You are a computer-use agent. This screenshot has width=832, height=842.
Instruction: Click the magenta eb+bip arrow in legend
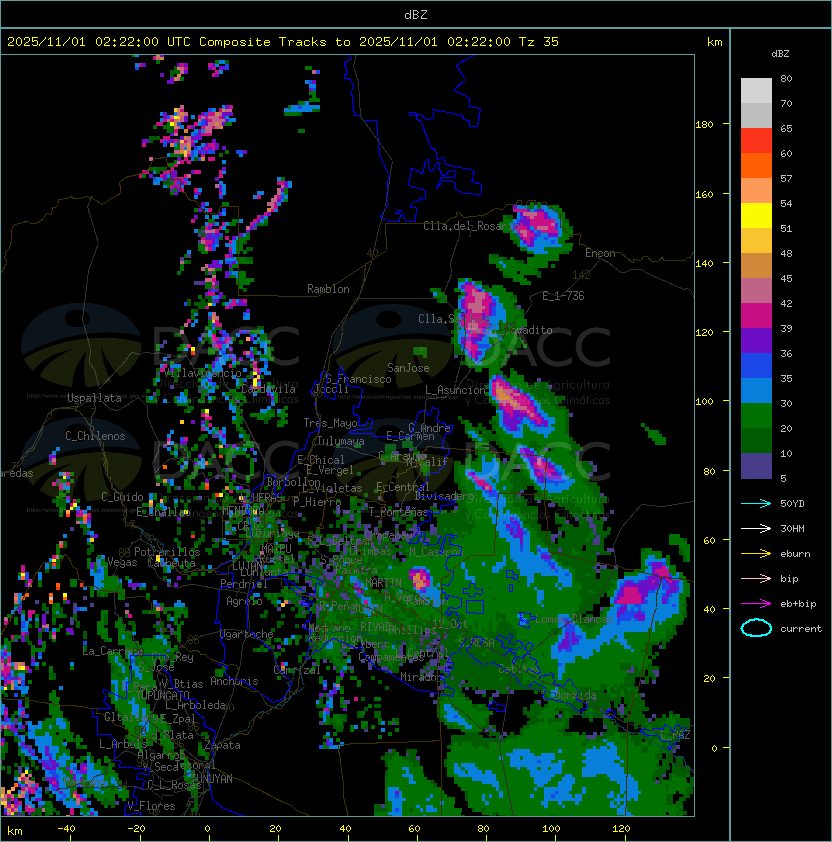coord(756,604)
